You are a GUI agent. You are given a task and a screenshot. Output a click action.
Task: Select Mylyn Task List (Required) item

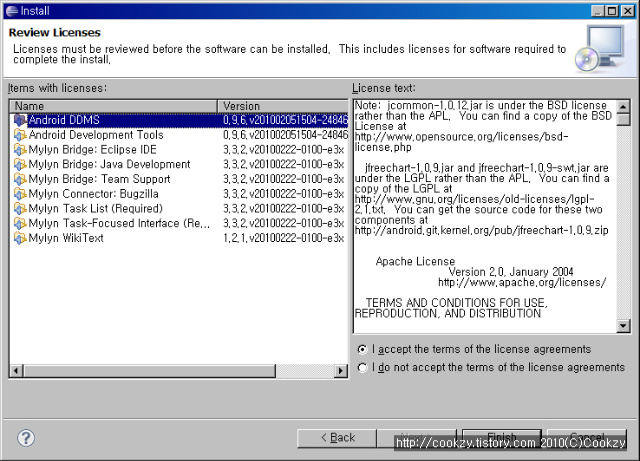pyautogui.click(x=179, y=208)
